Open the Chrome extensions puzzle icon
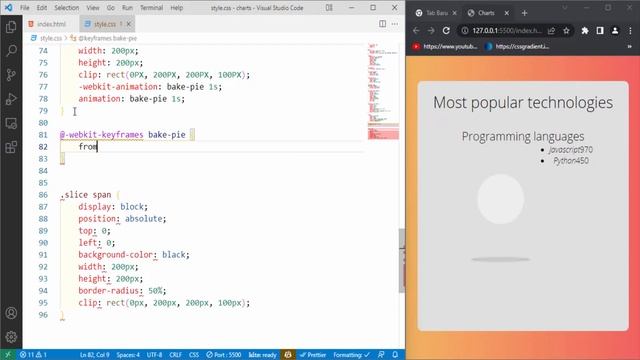The height and width of the screenshot is (360, 640). click(x=585, y=31)
